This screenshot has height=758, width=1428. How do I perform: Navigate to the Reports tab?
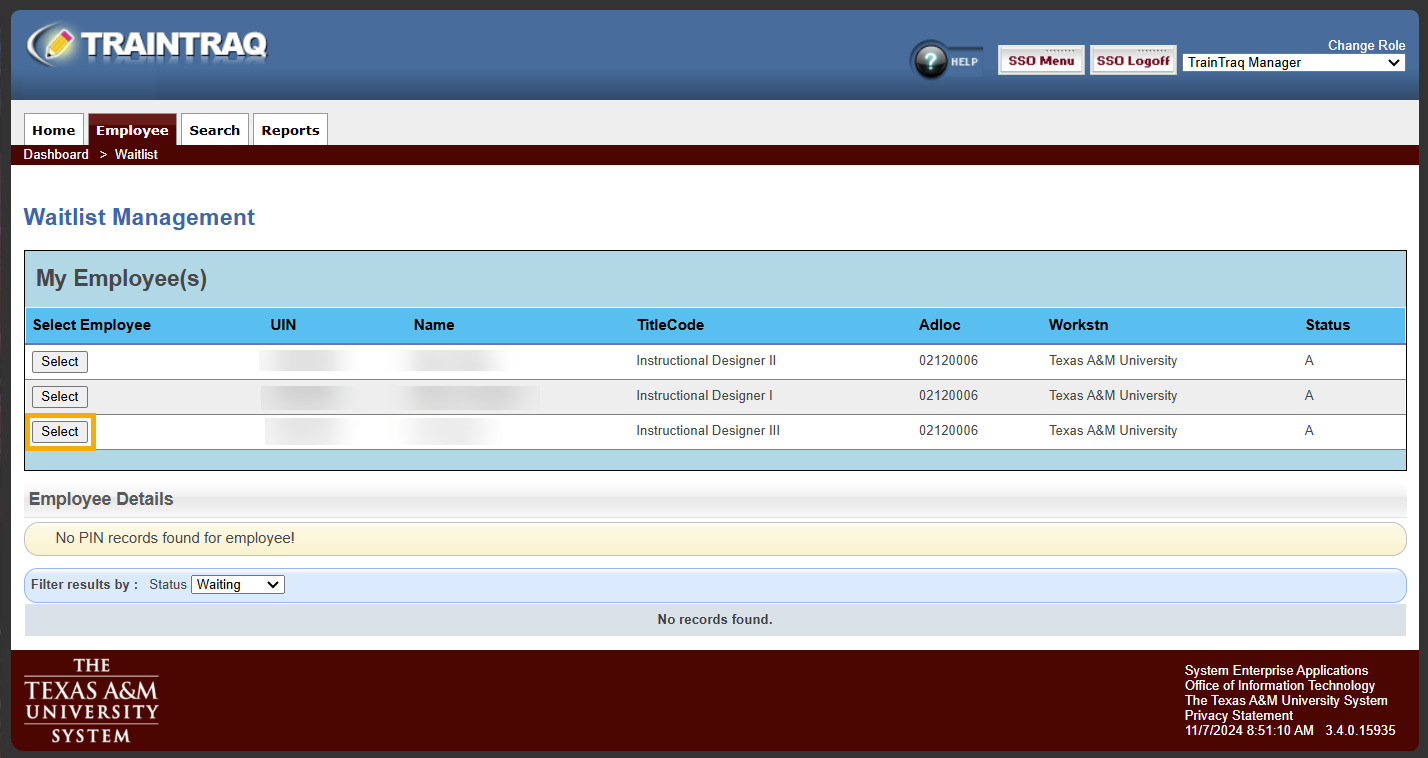pyautogui.click(x=290, y=130)
